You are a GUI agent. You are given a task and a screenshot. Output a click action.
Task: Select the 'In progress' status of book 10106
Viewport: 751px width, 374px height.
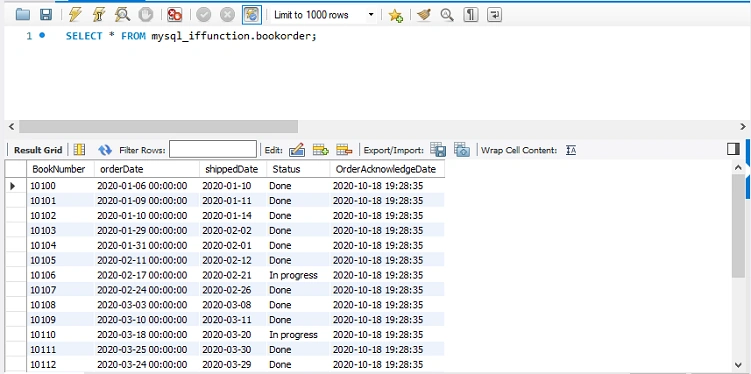coord(298,275)
